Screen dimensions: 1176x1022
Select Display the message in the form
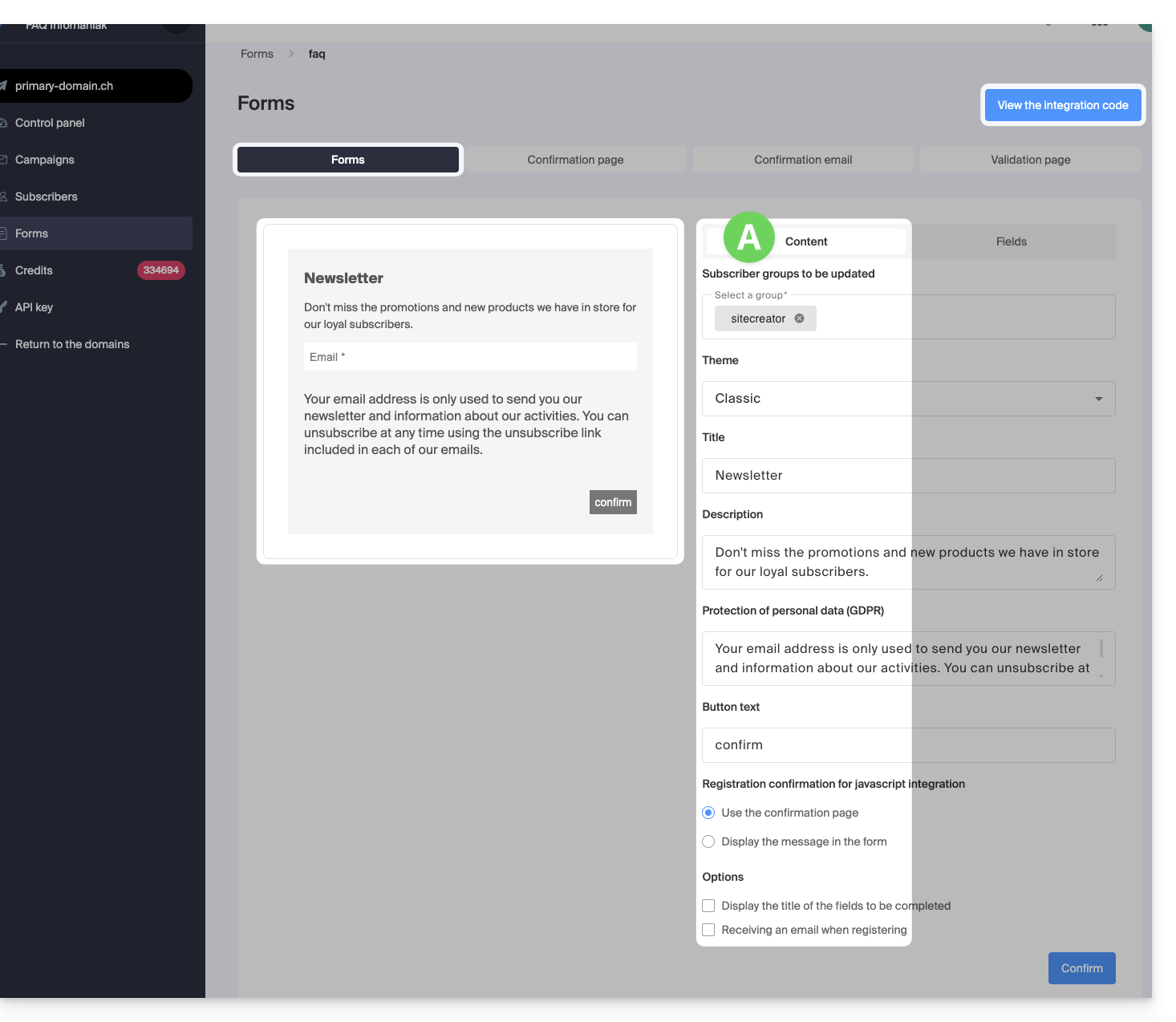[x=708, y=842]
